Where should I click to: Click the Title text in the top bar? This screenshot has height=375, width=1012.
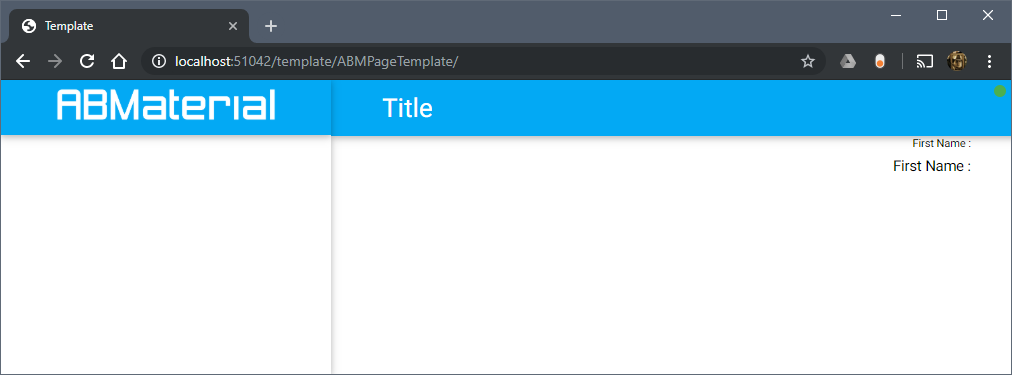point(407,108)
